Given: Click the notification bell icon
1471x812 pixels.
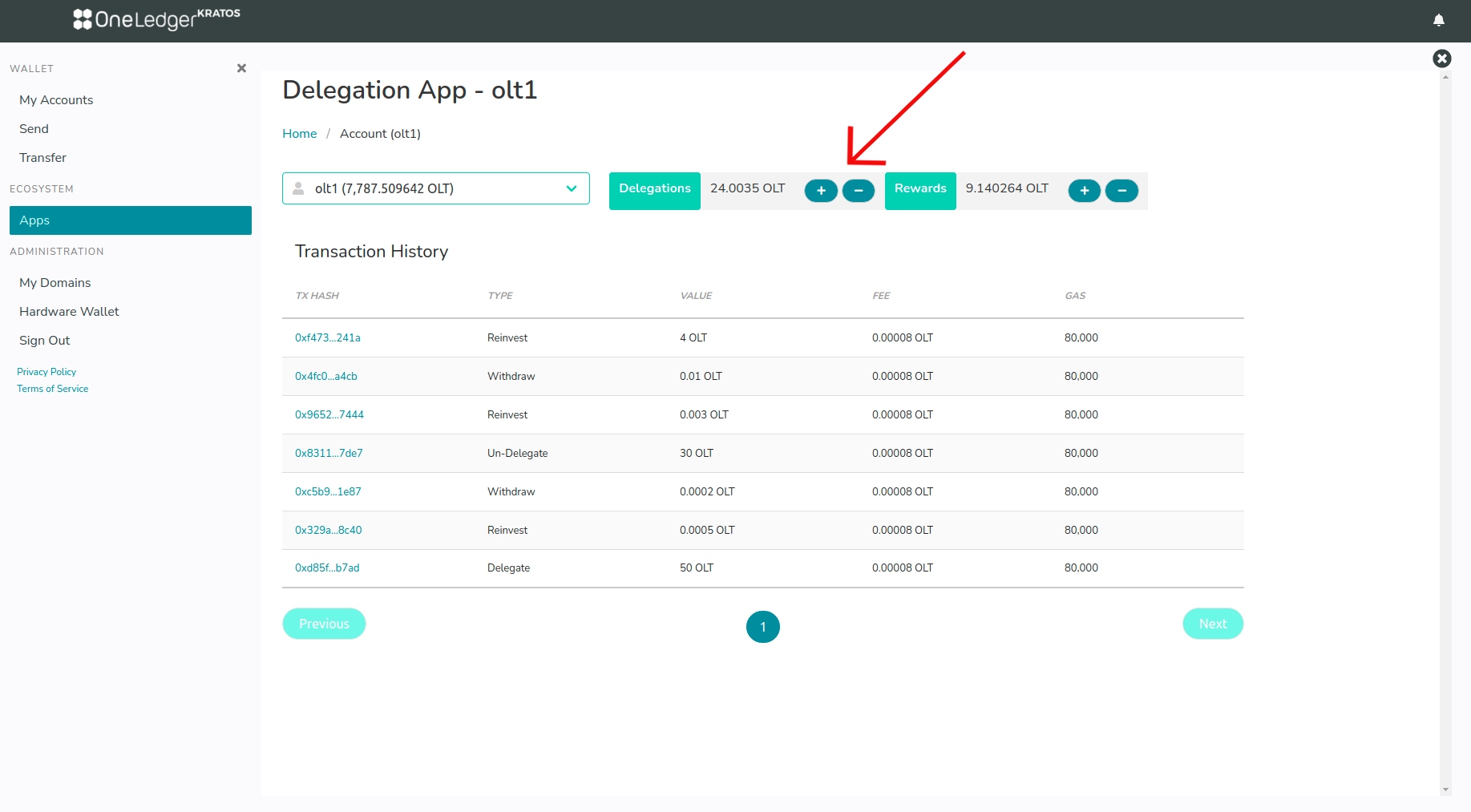Looking at the screenshot, I should click(x=1439, y=20).
